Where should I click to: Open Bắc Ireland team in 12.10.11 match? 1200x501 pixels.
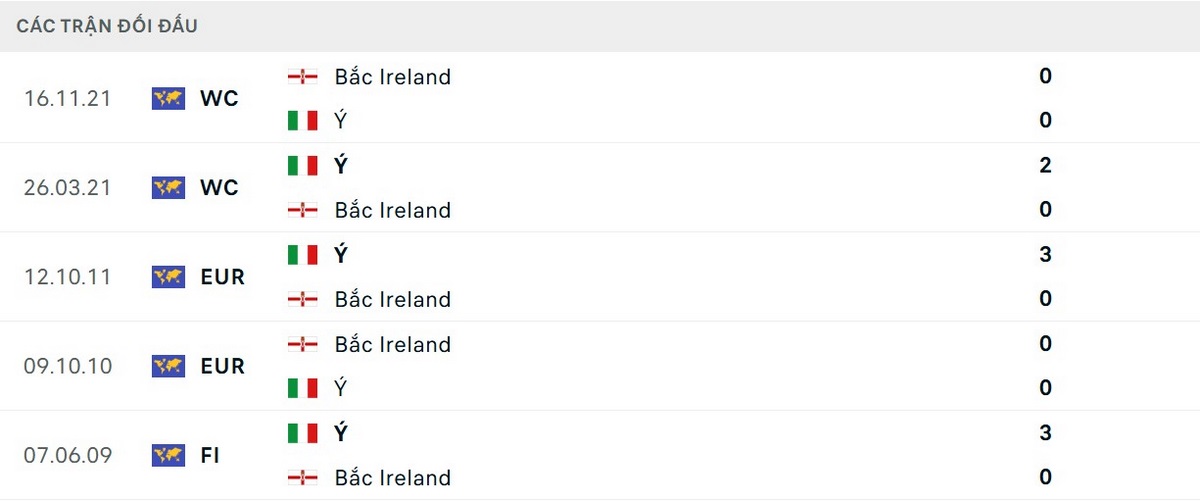click(x=393, y=299)
